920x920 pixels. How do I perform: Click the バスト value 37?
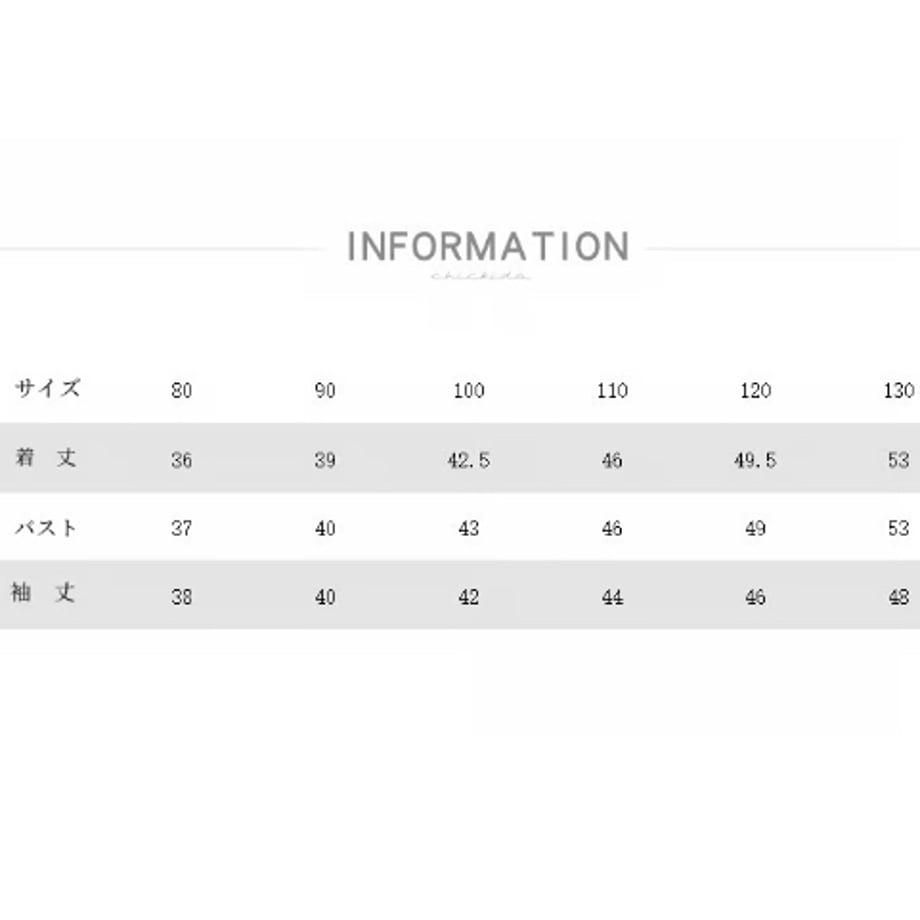[181, 528]
